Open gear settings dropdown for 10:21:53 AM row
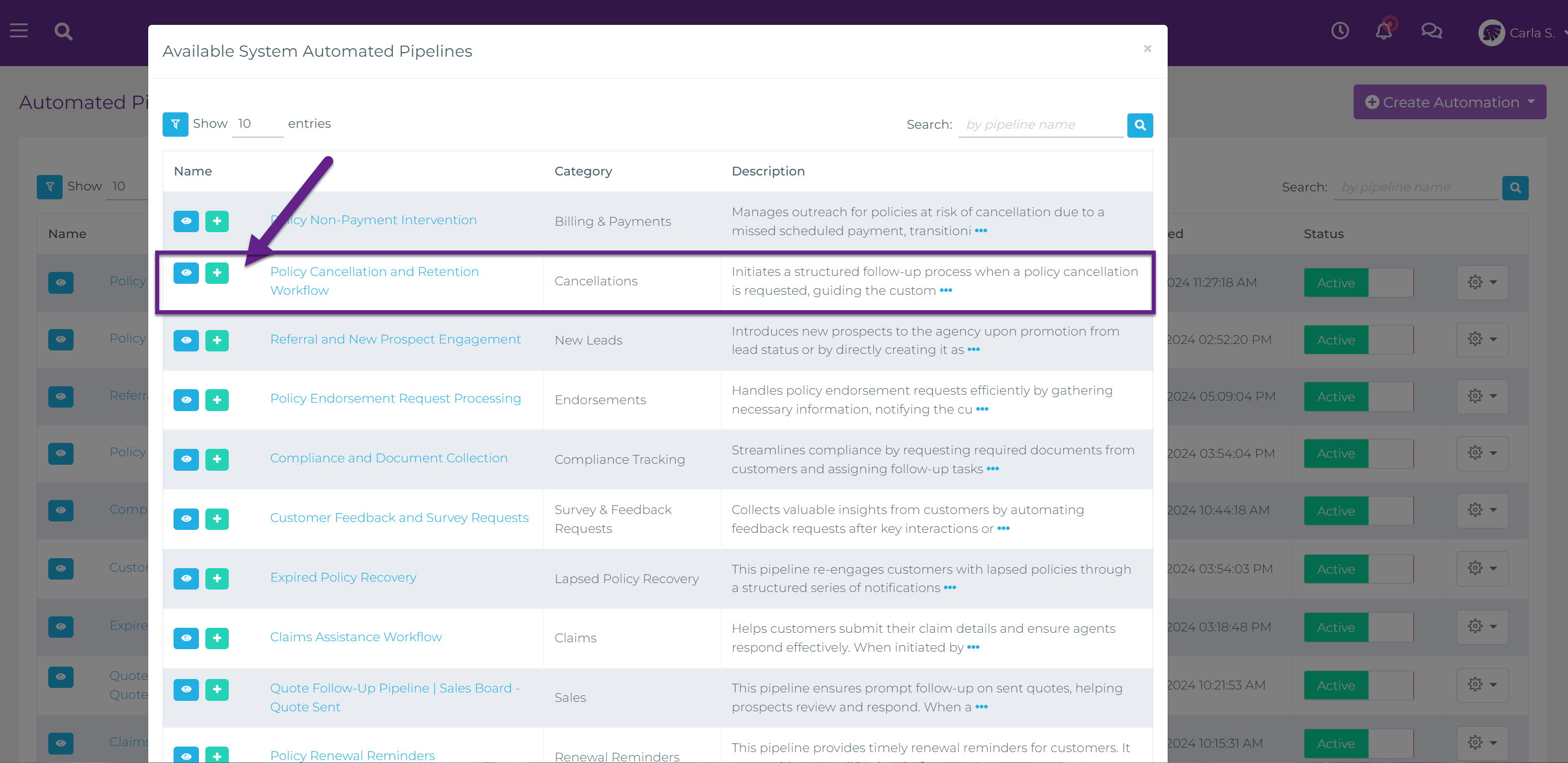The height and width of the screenshot is (763, 1568). [x=1482, y=686]
